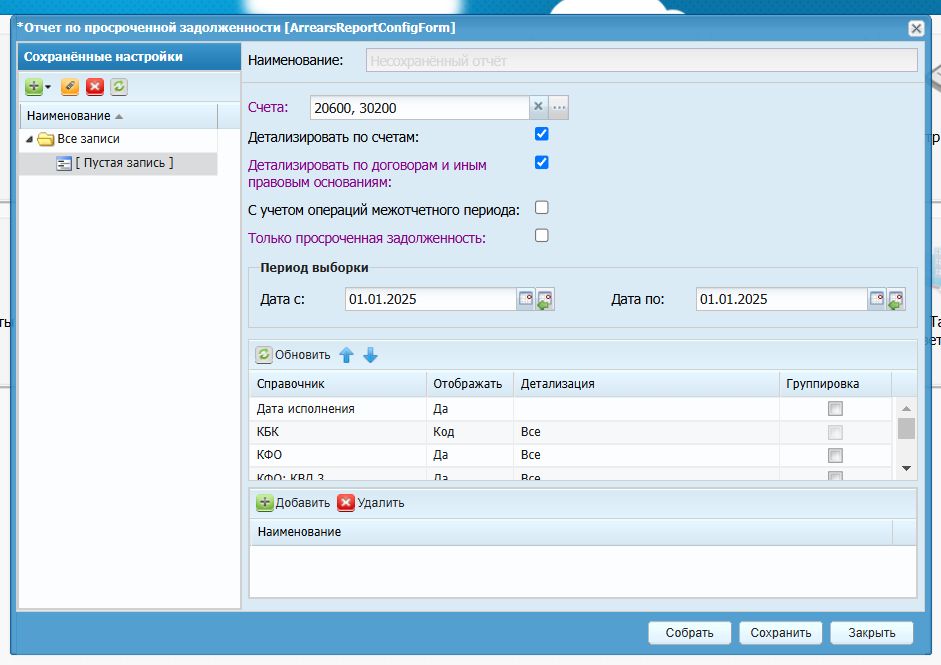Viewport: 941px width, 665px height.
Task: Move selected row down with blue arrow
Action: (x=370, y=355)
